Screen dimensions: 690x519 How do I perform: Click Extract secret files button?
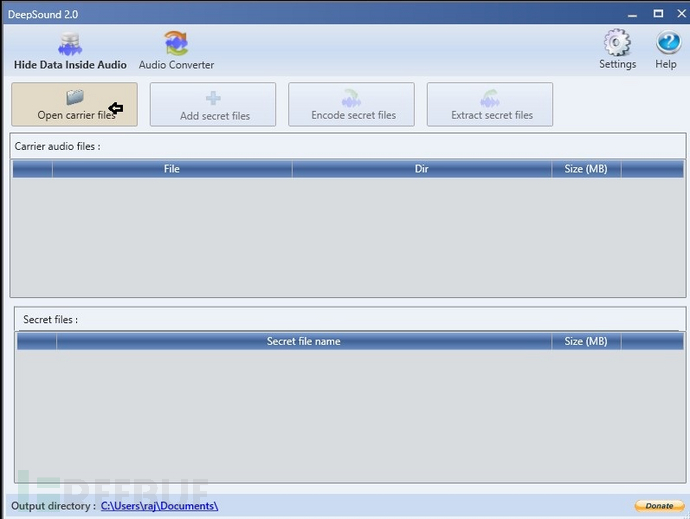pos(490,104)
